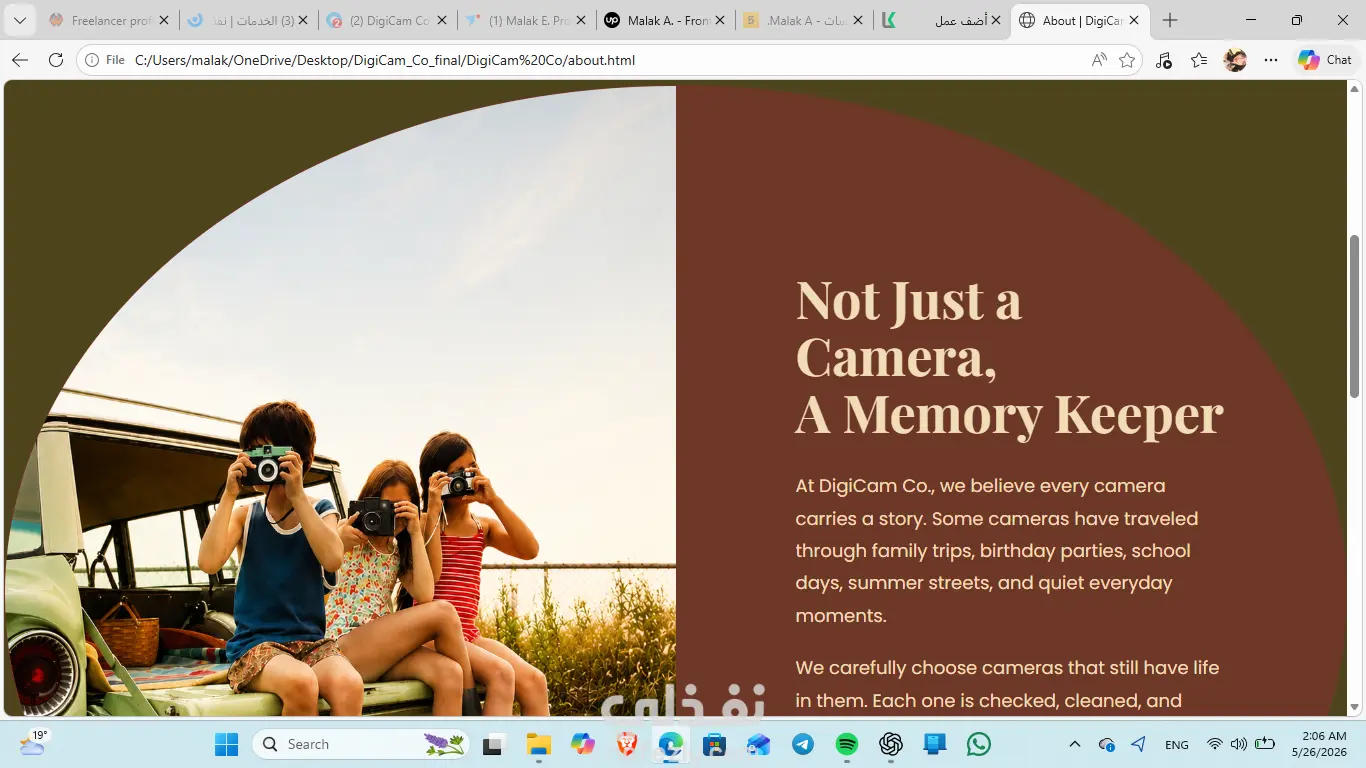Open Microsoft Store from the taskbar
This screenshot has height=768, width=1366.
[x=715, y=744]
